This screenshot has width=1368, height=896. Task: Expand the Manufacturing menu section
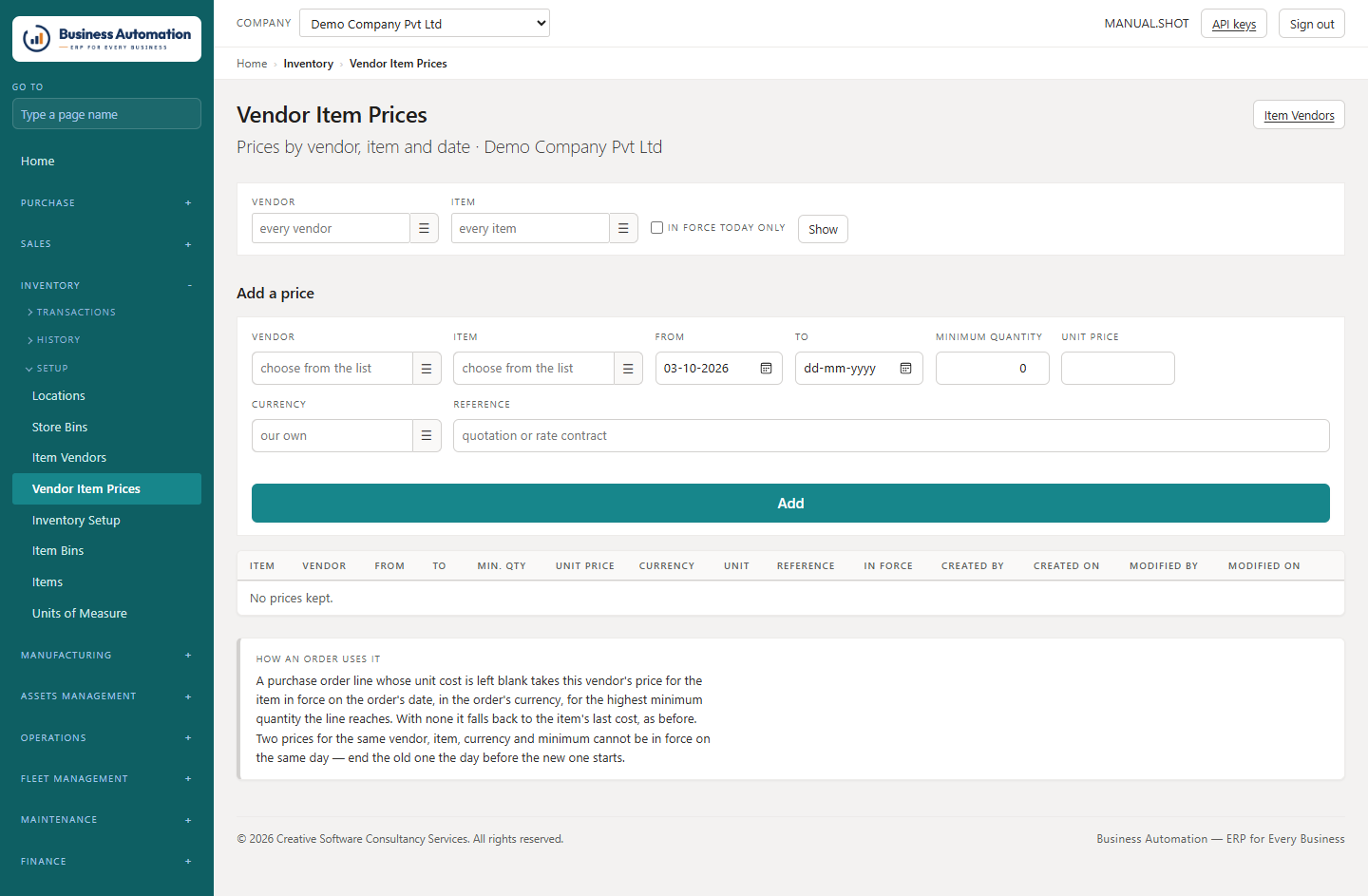click(x=106, y=656)
